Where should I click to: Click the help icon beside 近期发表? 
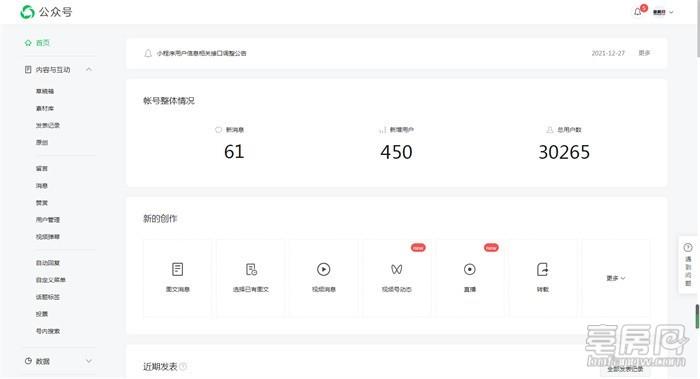183,367
